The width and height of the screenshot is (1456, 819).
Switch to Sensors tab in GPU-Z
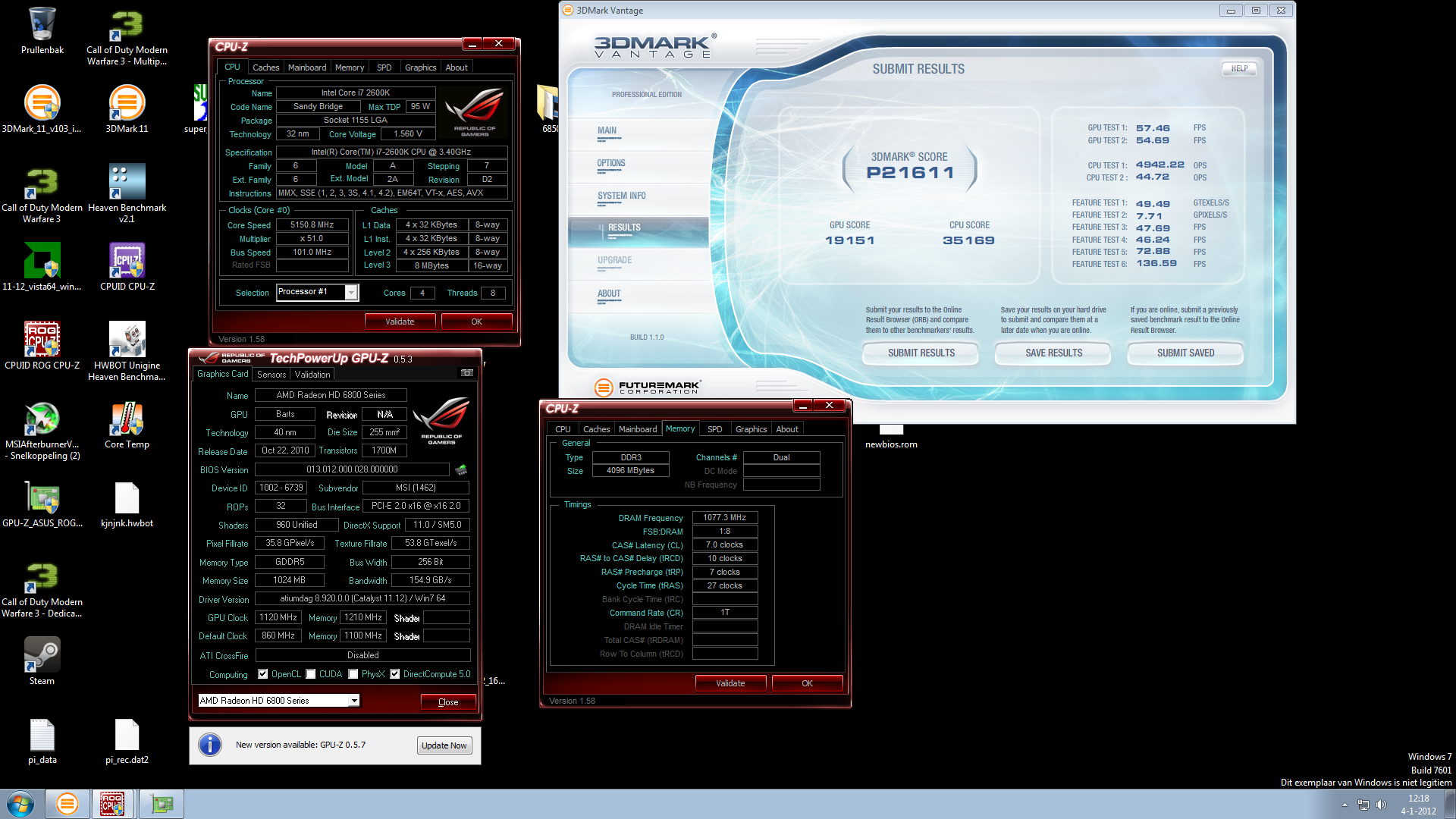[271, 375]
